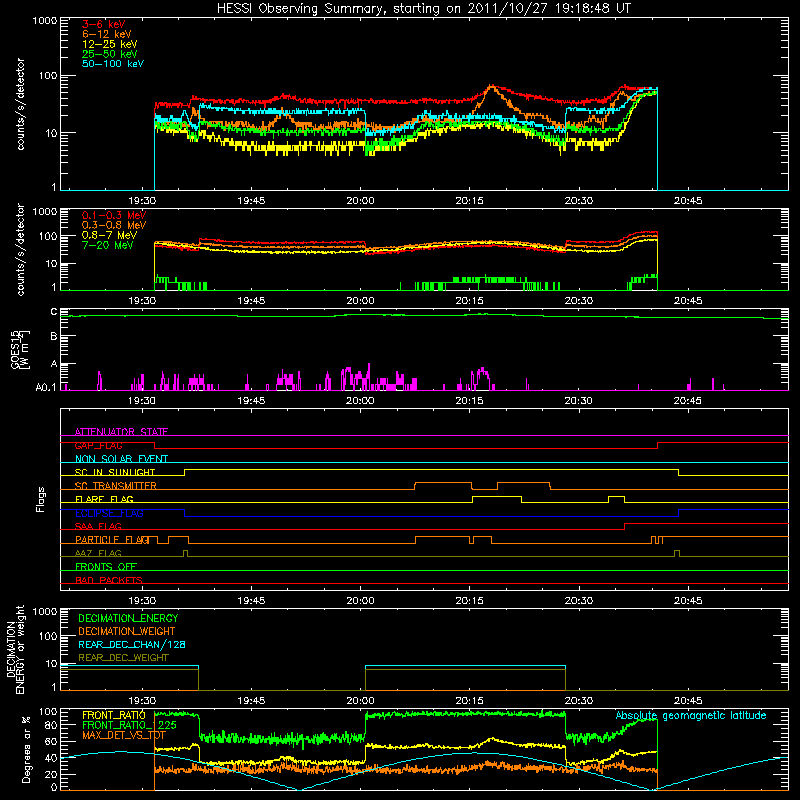
Task: Click 20:00 tick under the GOES15 panel
Action: [x=360, y=401]
